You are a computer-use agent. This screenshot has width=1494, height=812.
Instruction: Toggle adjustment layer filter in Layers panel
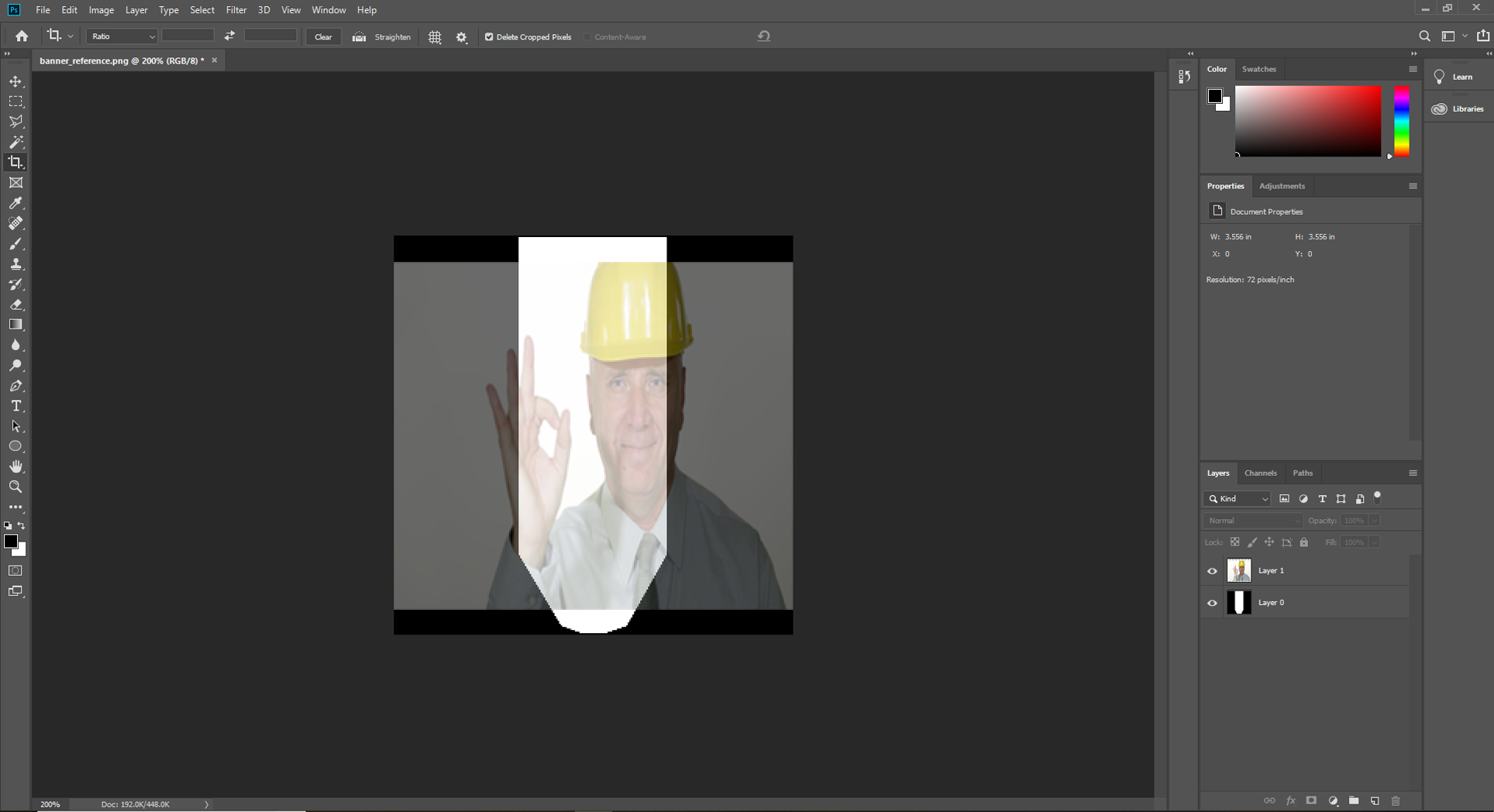tap(1303, 499)
